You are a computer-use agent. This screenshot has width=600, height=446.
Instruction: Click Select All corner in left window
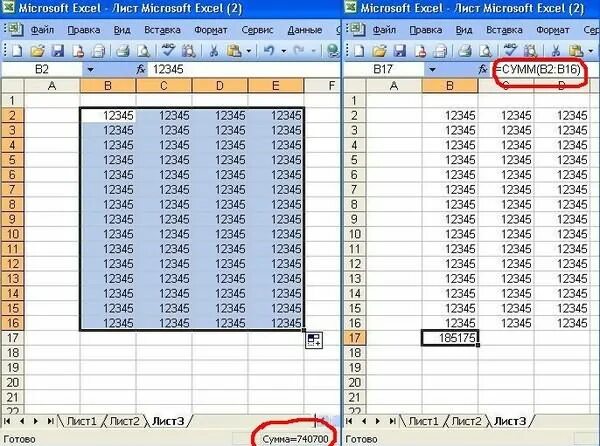pos(13,86)
